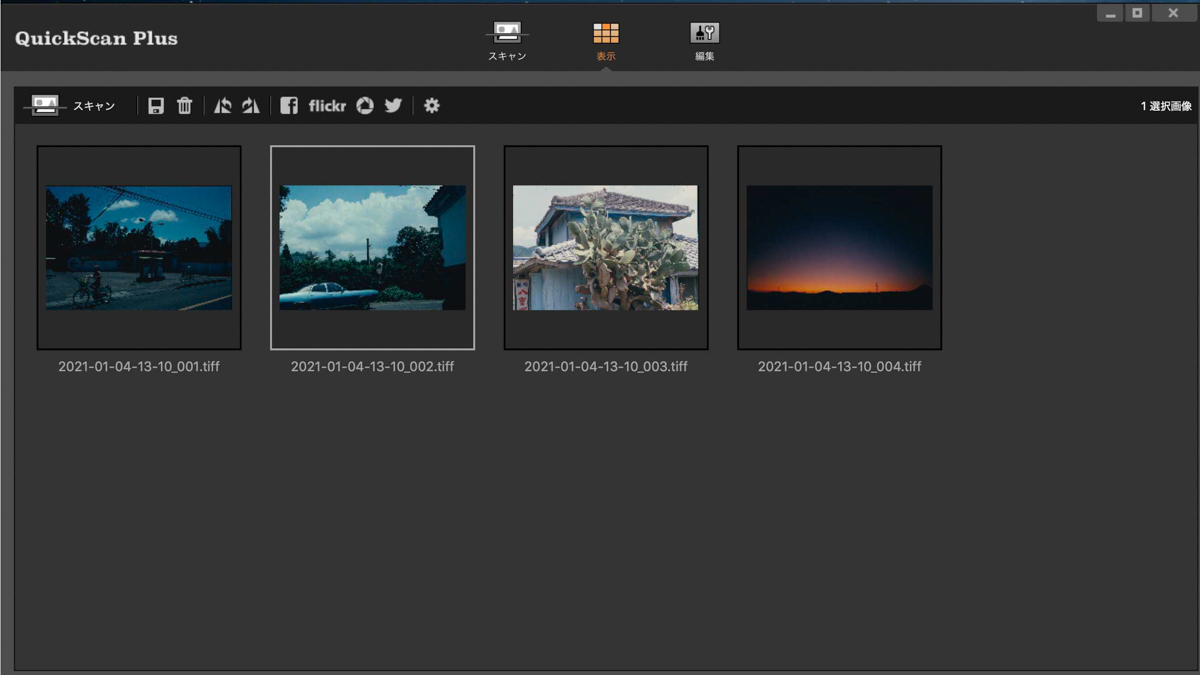Switch to the 表示 view tab
The height and width of the screenshot is (675, 1200).
tap(606, 41)
